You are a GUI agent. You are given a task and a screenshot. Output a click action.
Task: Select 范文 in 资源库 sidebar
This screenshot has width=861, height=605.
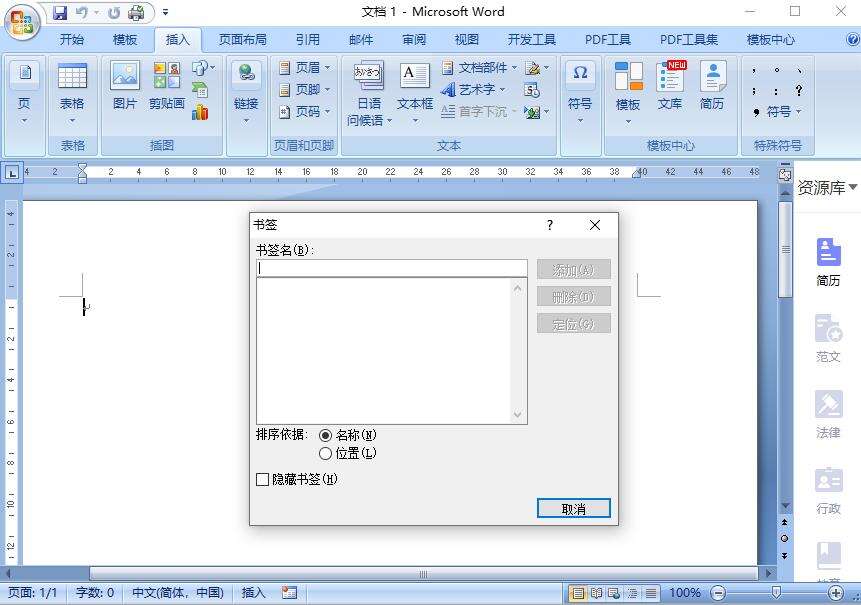point(828,338)
